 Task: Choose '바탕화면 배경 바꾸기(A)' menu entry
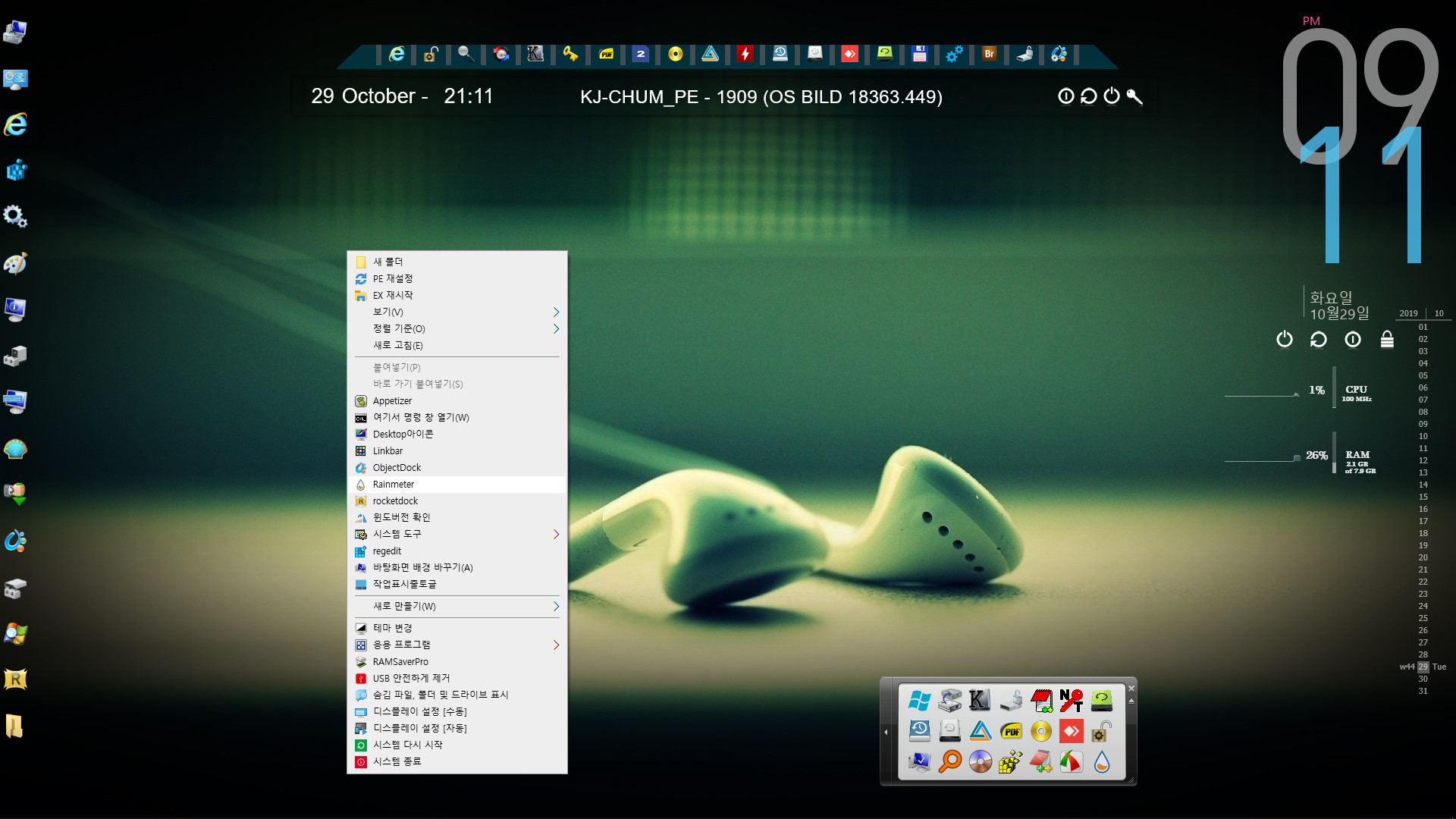tap(457, 567)
